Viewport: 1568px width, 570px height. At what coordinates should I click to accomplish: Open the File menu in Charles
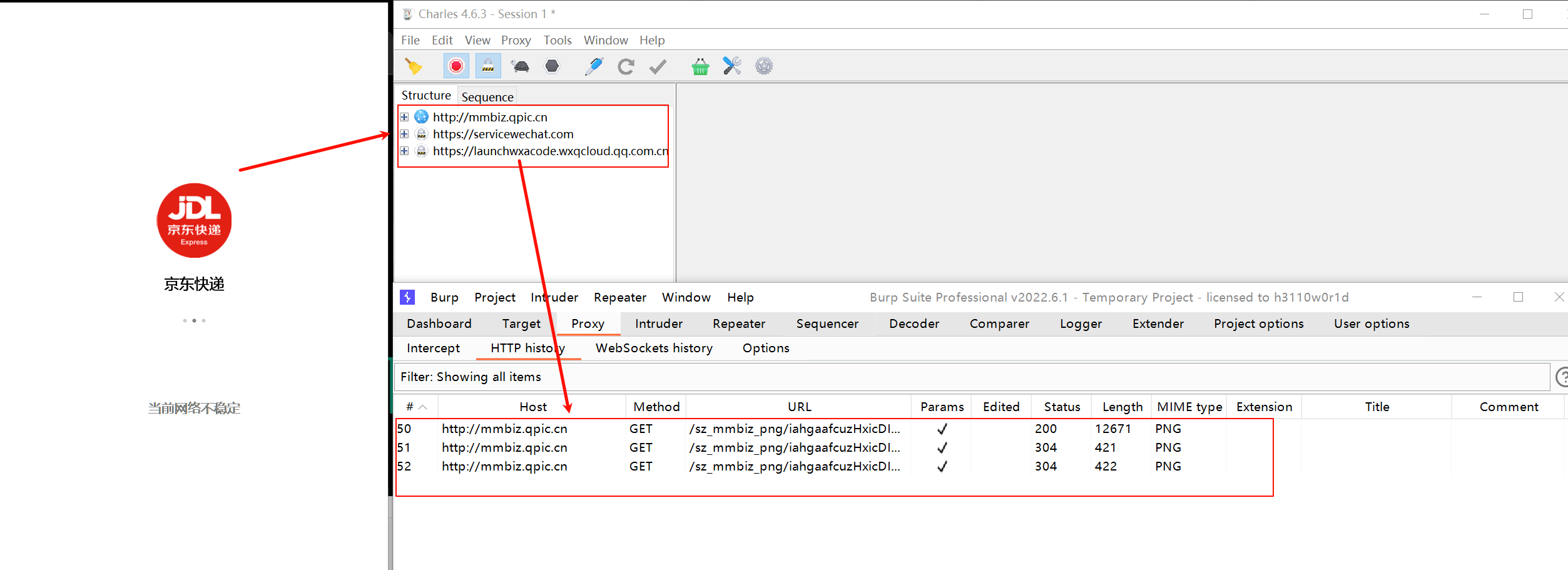pos(410,40)
